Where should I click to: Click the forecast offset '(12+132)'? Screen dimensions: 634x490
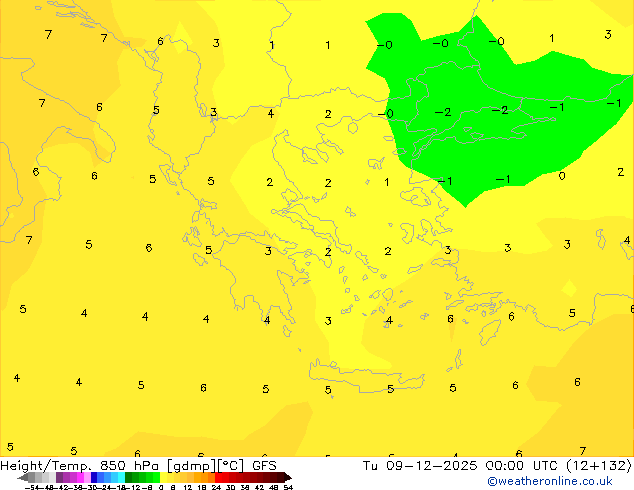(599, 466)
